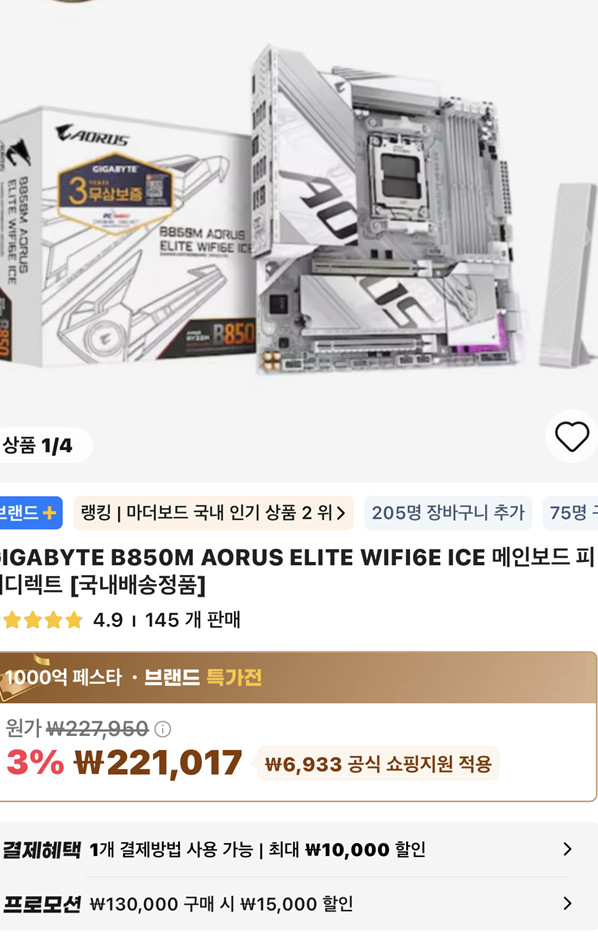Click the ₩6,933 공식 쇼핑지원 적용 badge
The width and height of the screenshot is (598, 950).
point(378,764)
